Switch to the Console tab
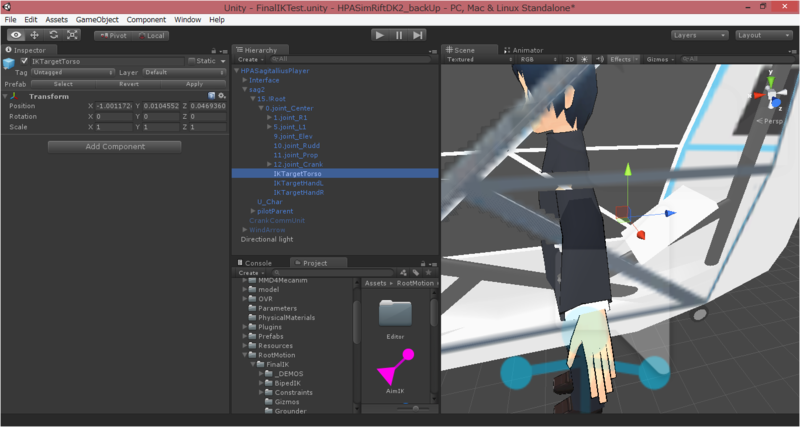The image size is (800, 427). click(255, 263)
